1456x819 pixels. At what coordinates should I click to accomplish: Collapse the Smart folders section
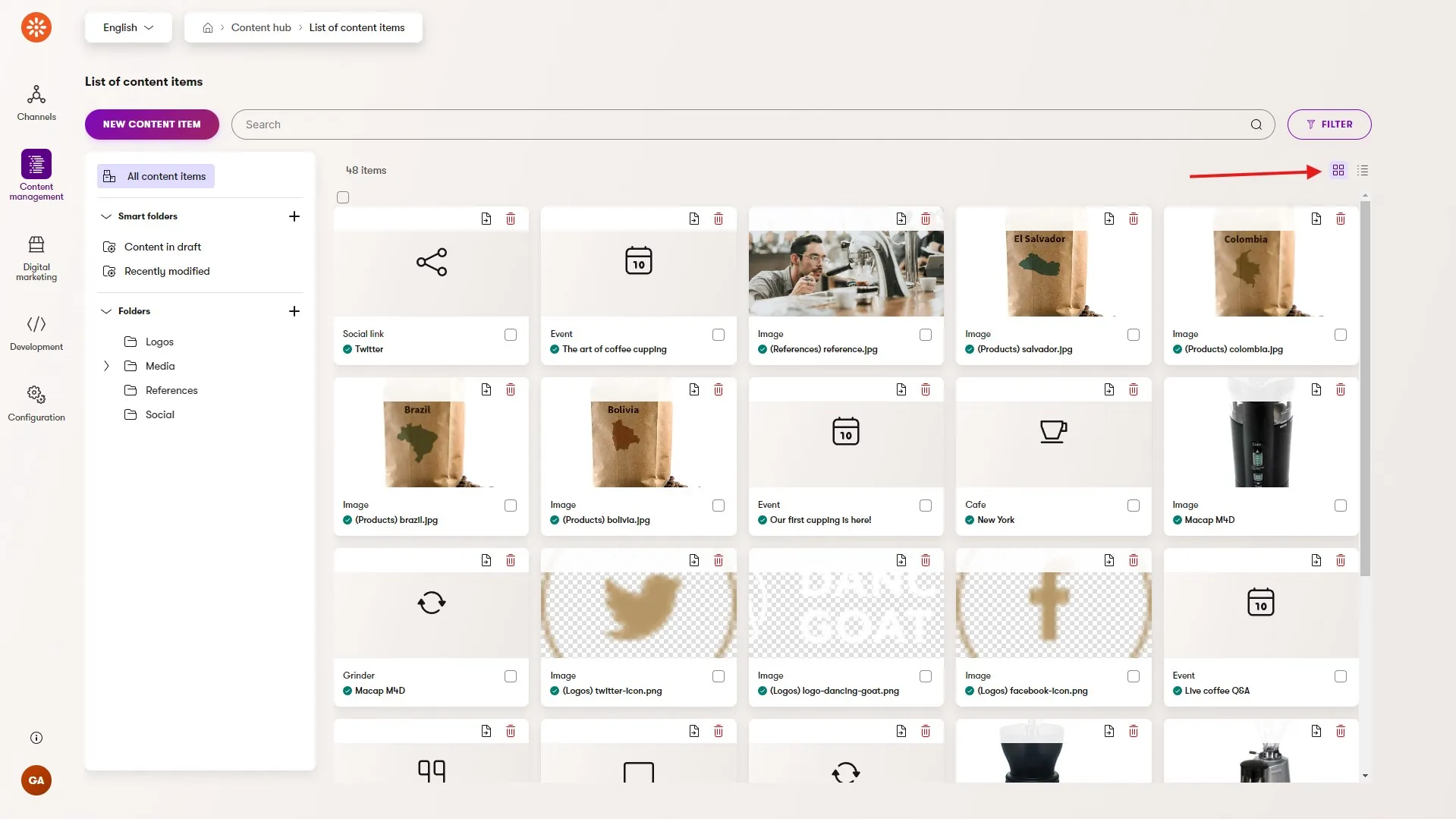click(106, 216)
